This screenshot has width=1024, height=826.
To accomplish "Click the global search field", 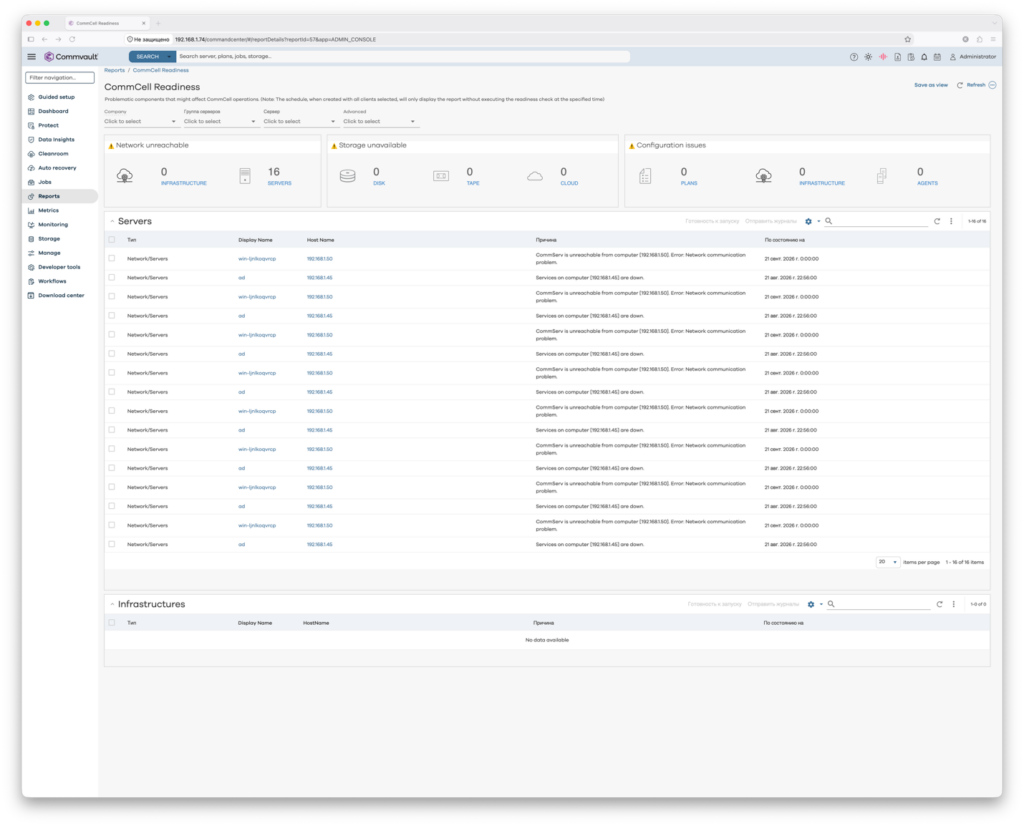I will tap(403, 57).
